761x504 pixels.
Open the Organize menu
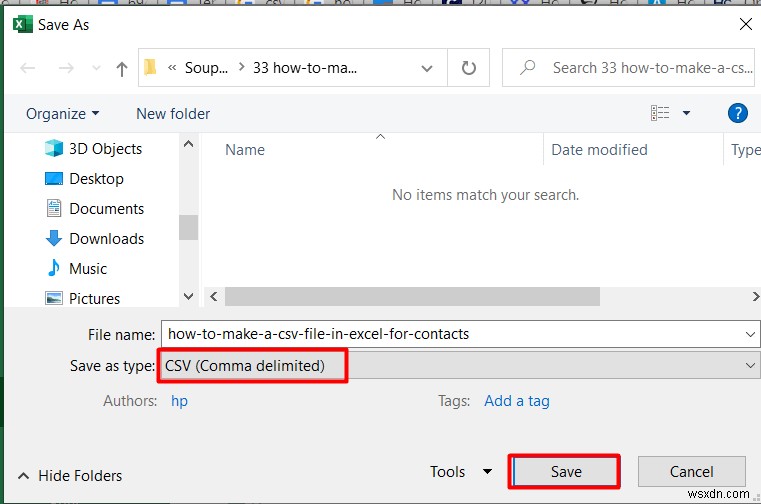(x=63, y=114)
